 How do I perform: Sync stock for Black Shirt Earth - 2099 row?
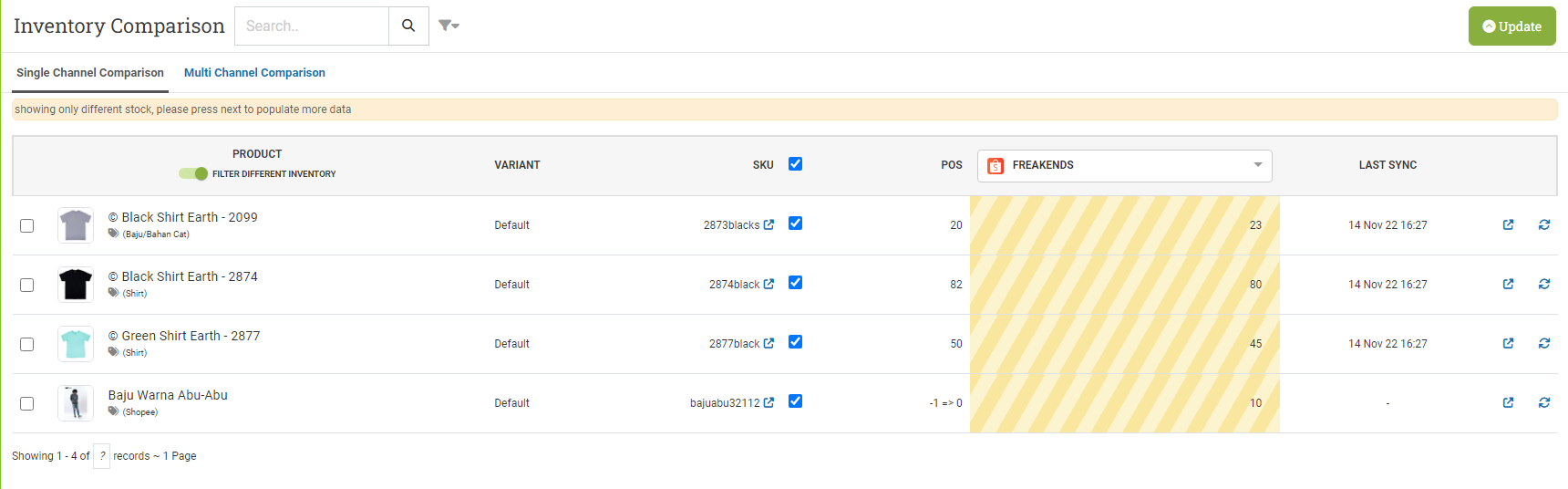click(1544, 224)
